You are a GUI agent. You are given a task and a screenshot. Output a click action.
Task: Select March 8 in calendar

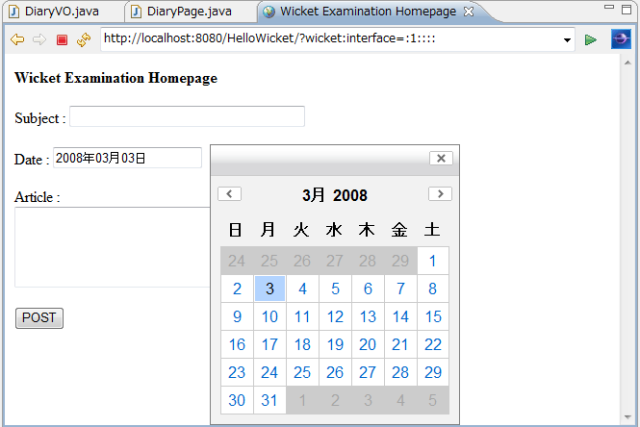point(433,289)
